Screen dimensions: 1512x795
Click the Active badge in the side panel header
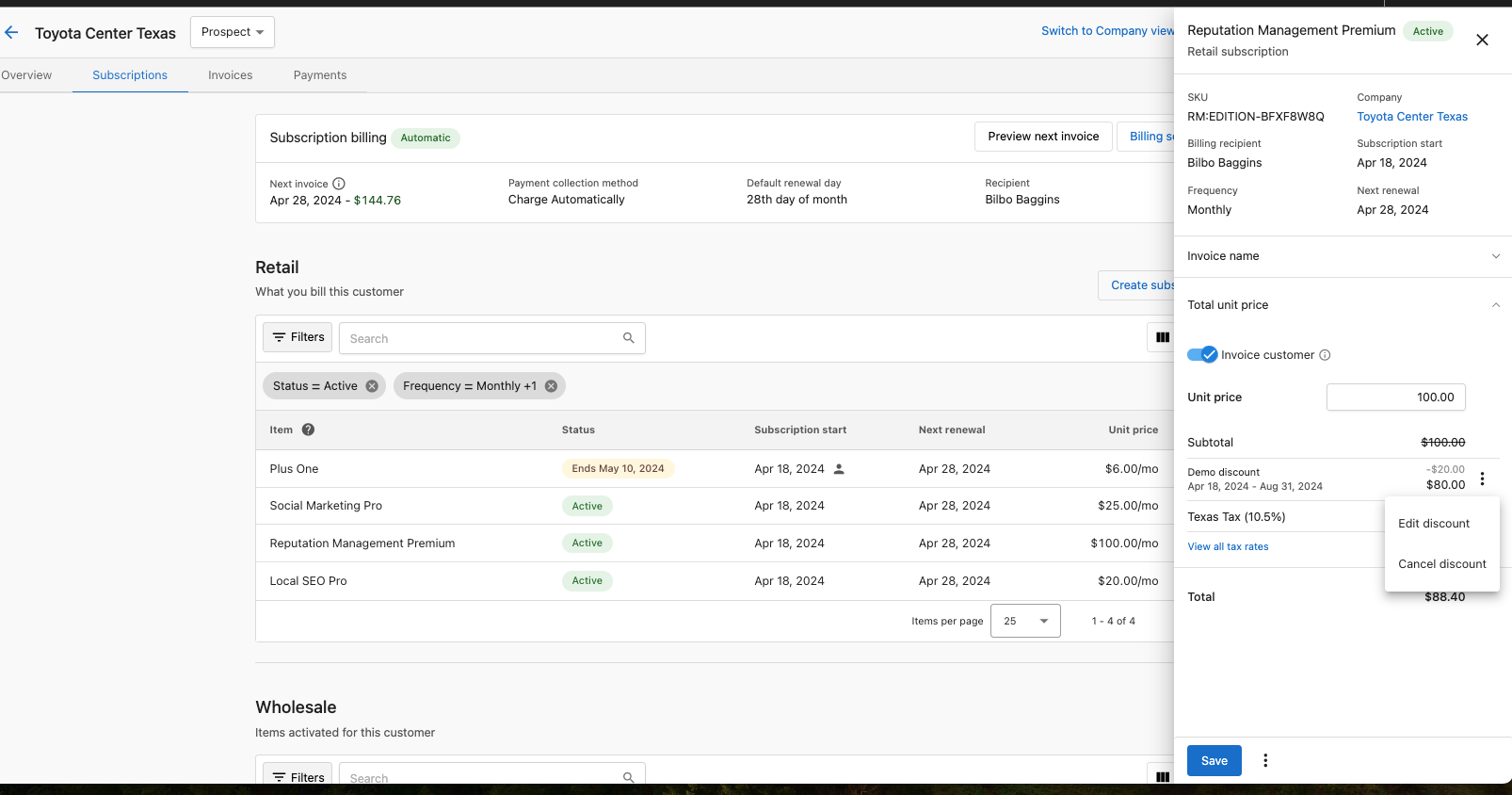pyautogui.click(x=1428, y=31)
